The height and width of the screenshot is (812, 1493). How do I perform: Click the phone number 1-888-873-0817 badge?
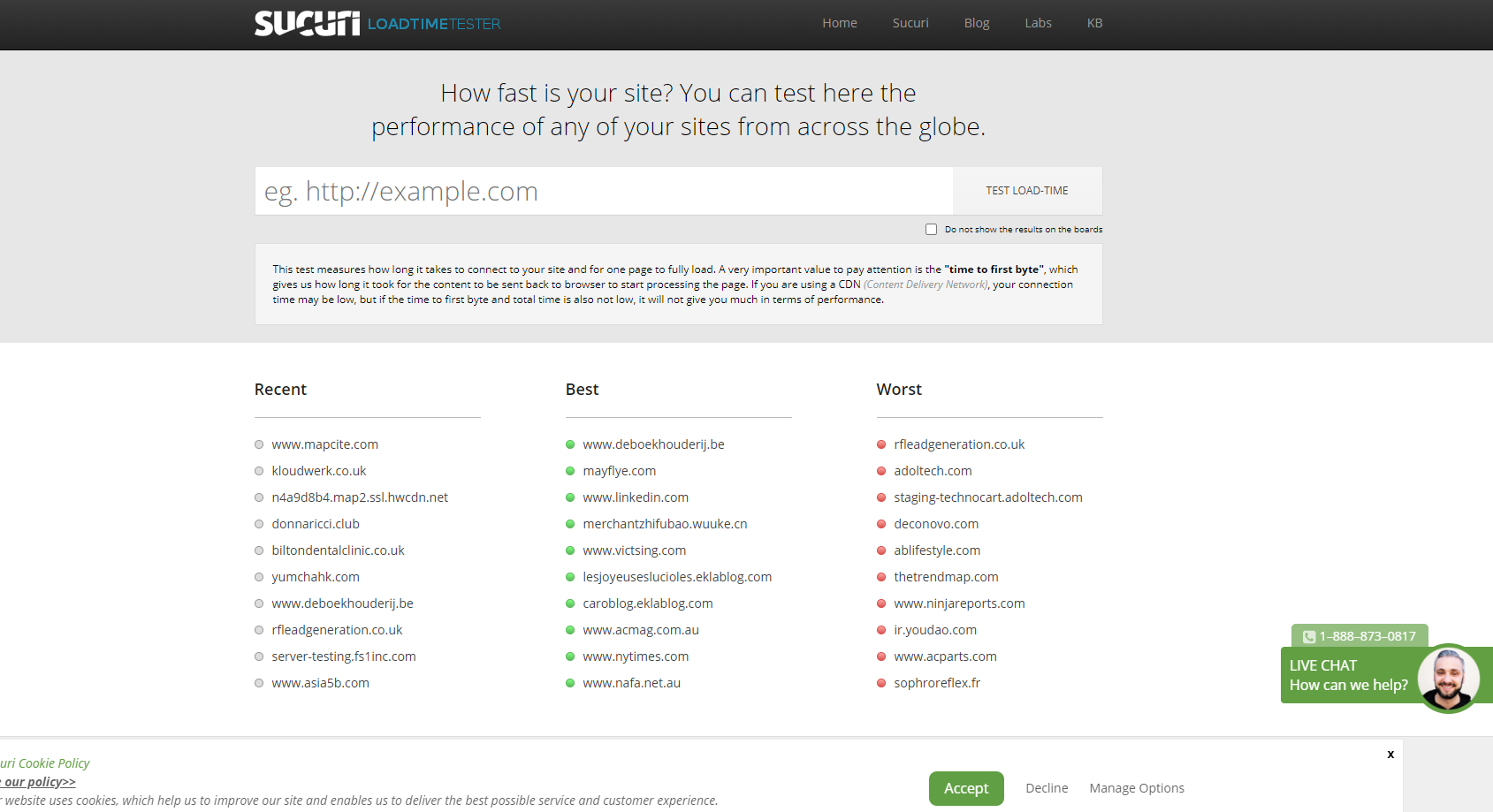[1360, 636]
